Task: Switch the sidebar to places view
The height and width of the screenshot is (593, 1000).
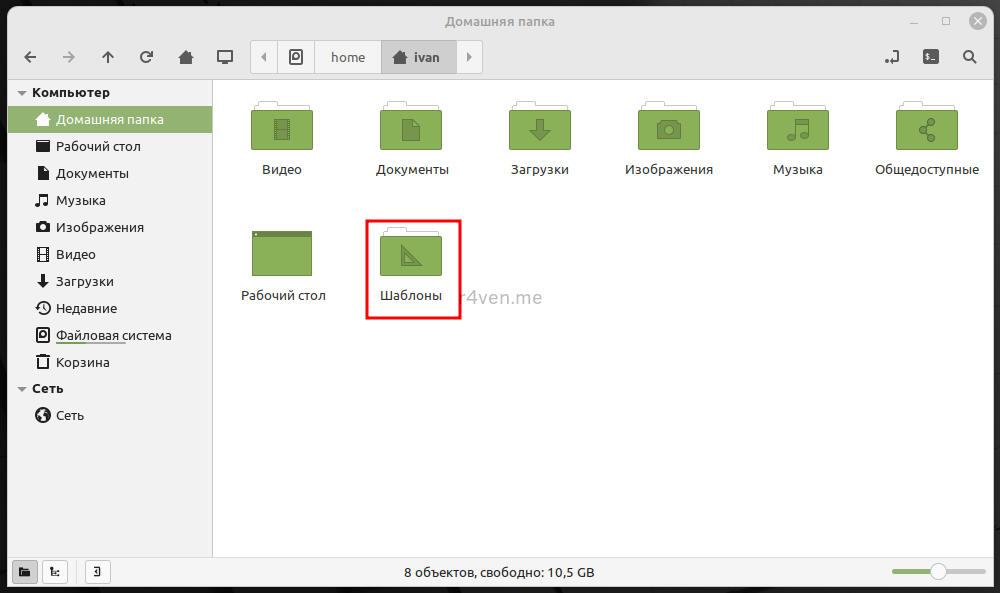Action: [25, 572]
